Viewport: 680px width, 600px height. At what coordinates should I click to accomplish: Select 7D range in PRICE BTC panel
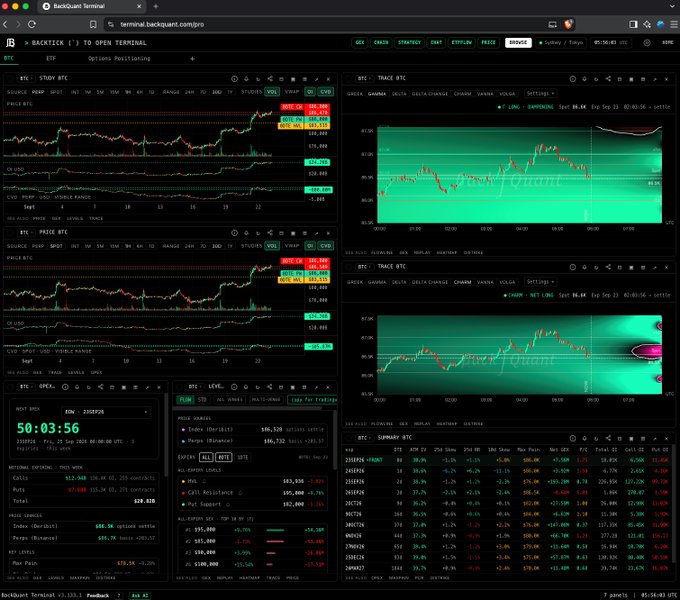[x=203, y=246]
